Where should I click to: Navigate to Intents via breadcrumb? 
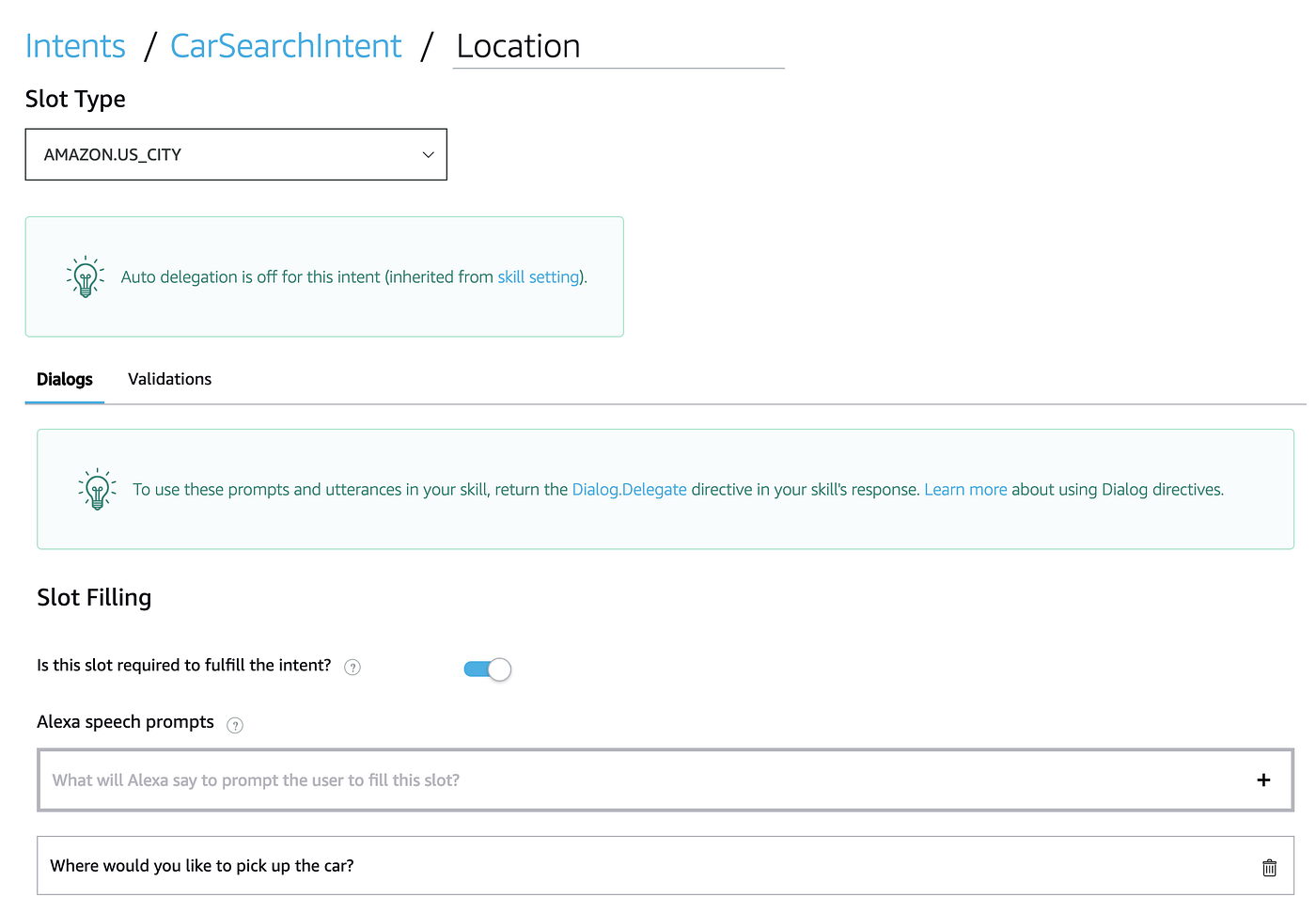tap(75, 45)
